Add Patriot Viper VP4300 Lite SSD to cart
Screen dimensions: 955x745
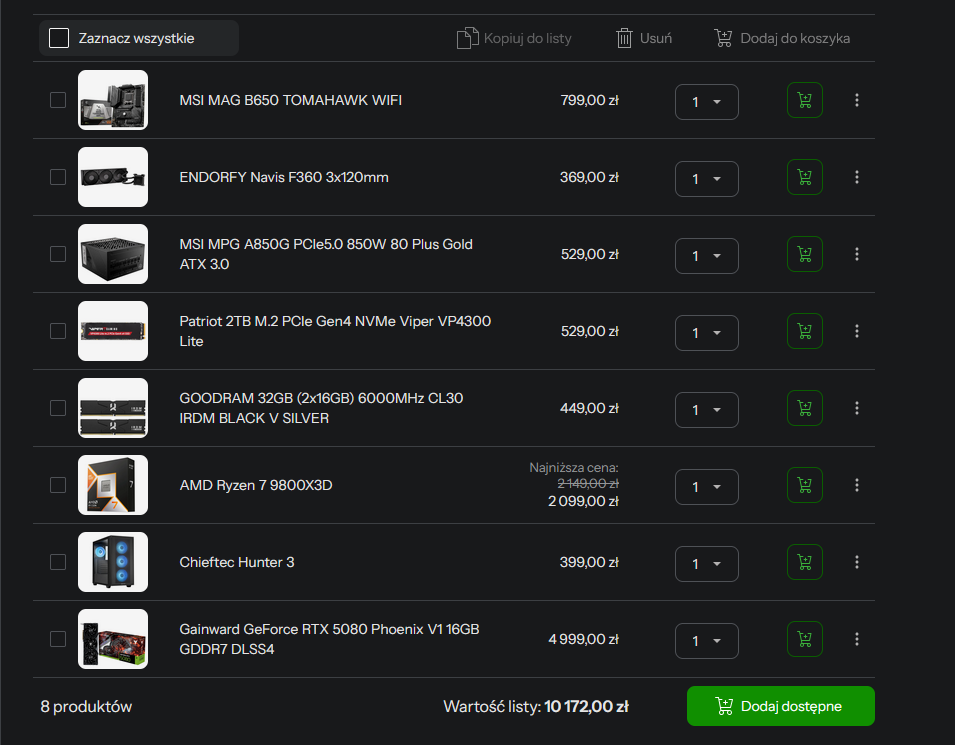click(805, 331)
